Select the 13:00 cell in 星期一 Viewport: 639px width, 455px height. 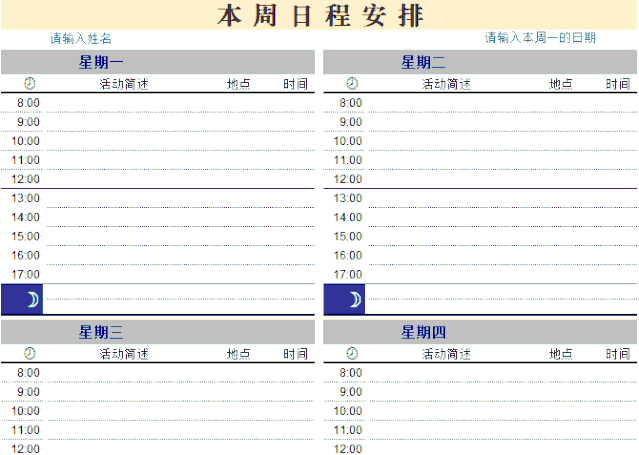pyautogui.click(x=25, y=198)
